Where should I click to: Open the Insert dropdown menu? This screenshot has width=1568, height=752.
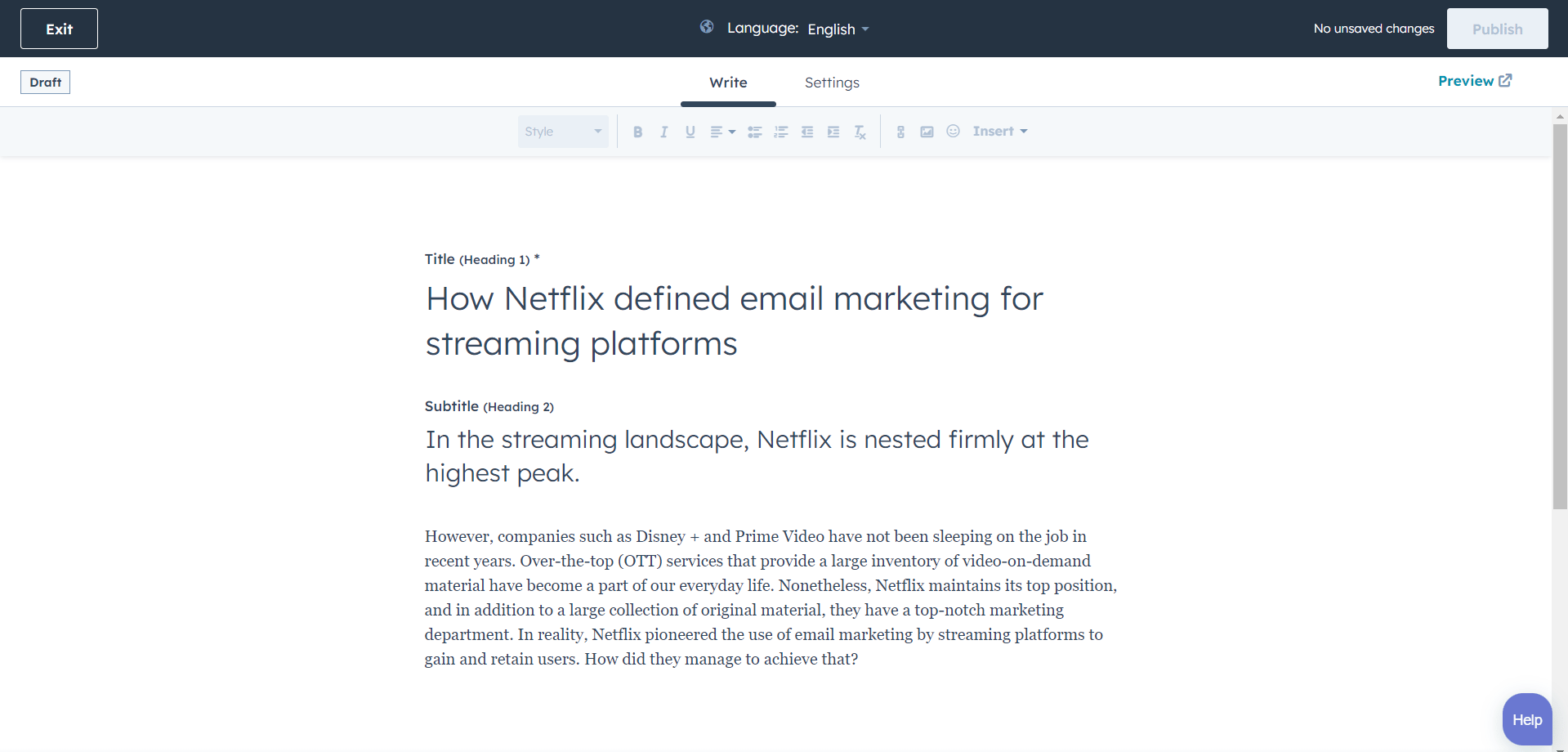[1000, 131]
